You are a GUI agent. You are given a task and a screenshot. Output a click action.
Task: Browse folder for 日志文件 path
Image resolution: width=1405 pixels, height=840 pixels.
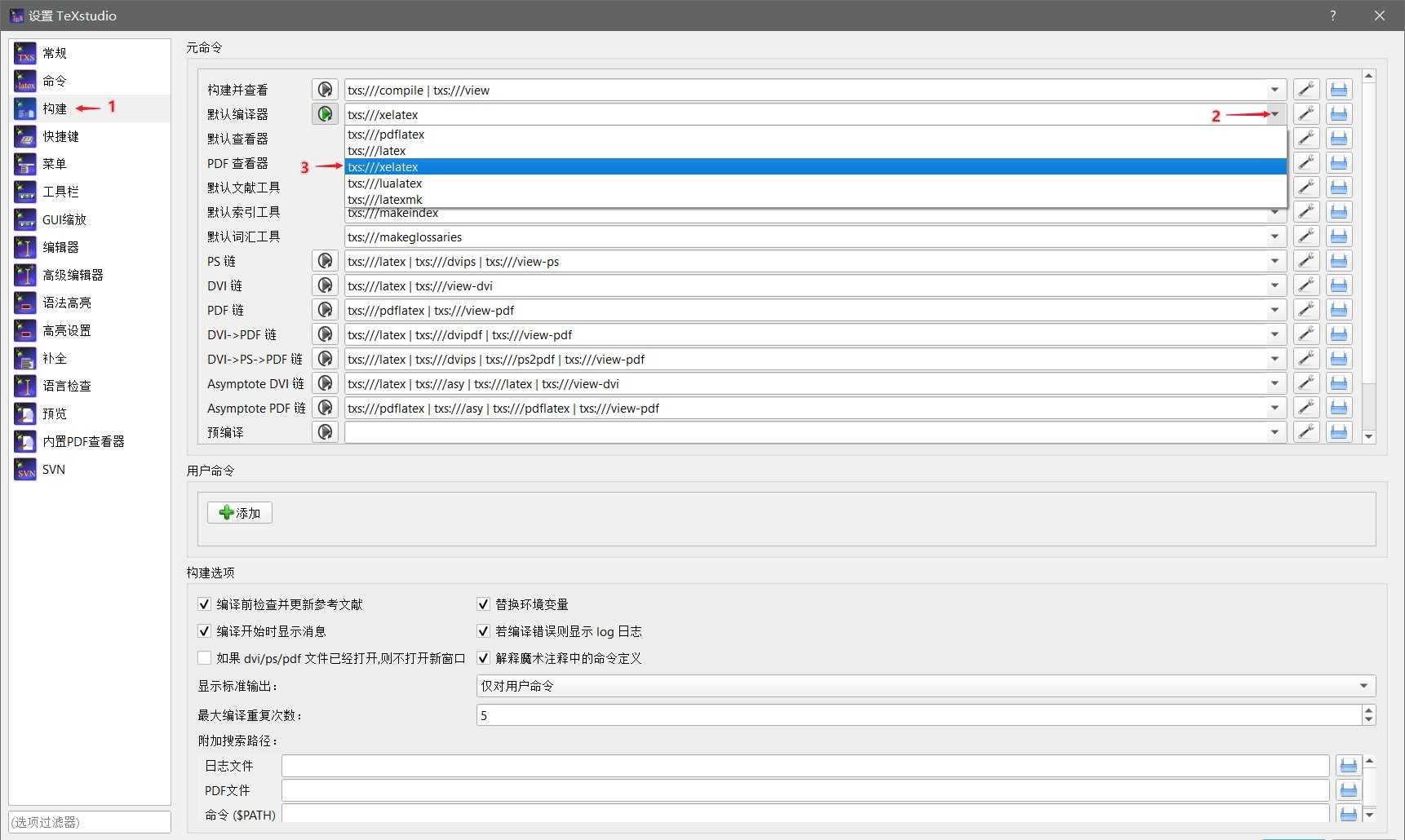point(1349,766)
